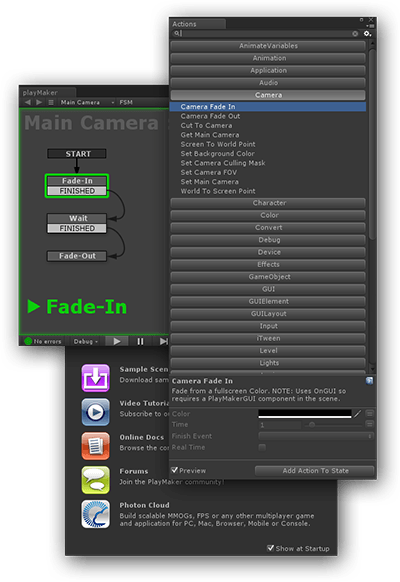Toggle variable option for Color field
400x582 pixels.
point(370,413)
